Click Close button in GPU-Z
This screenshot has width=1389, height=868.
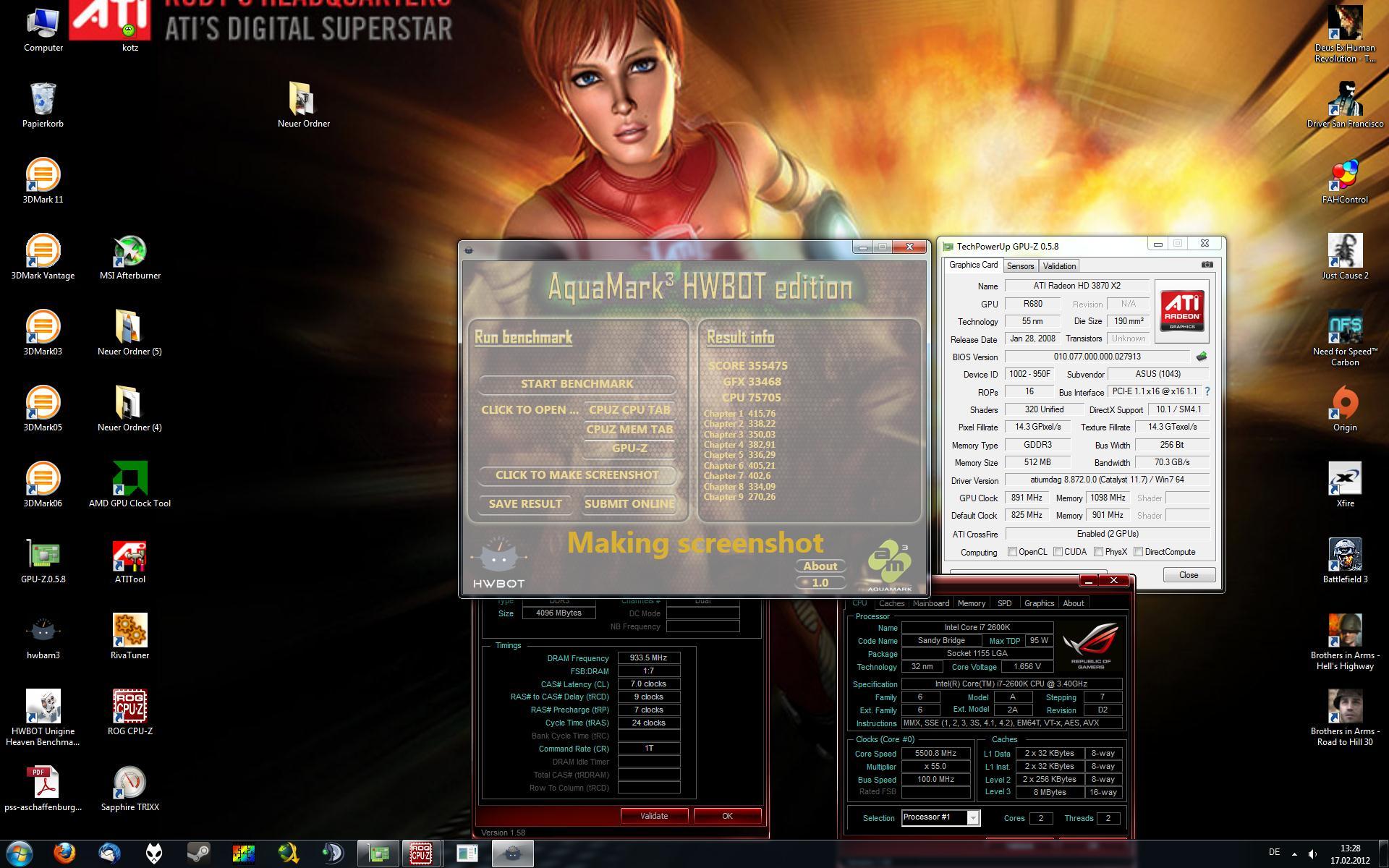[x=1189, y=575]
